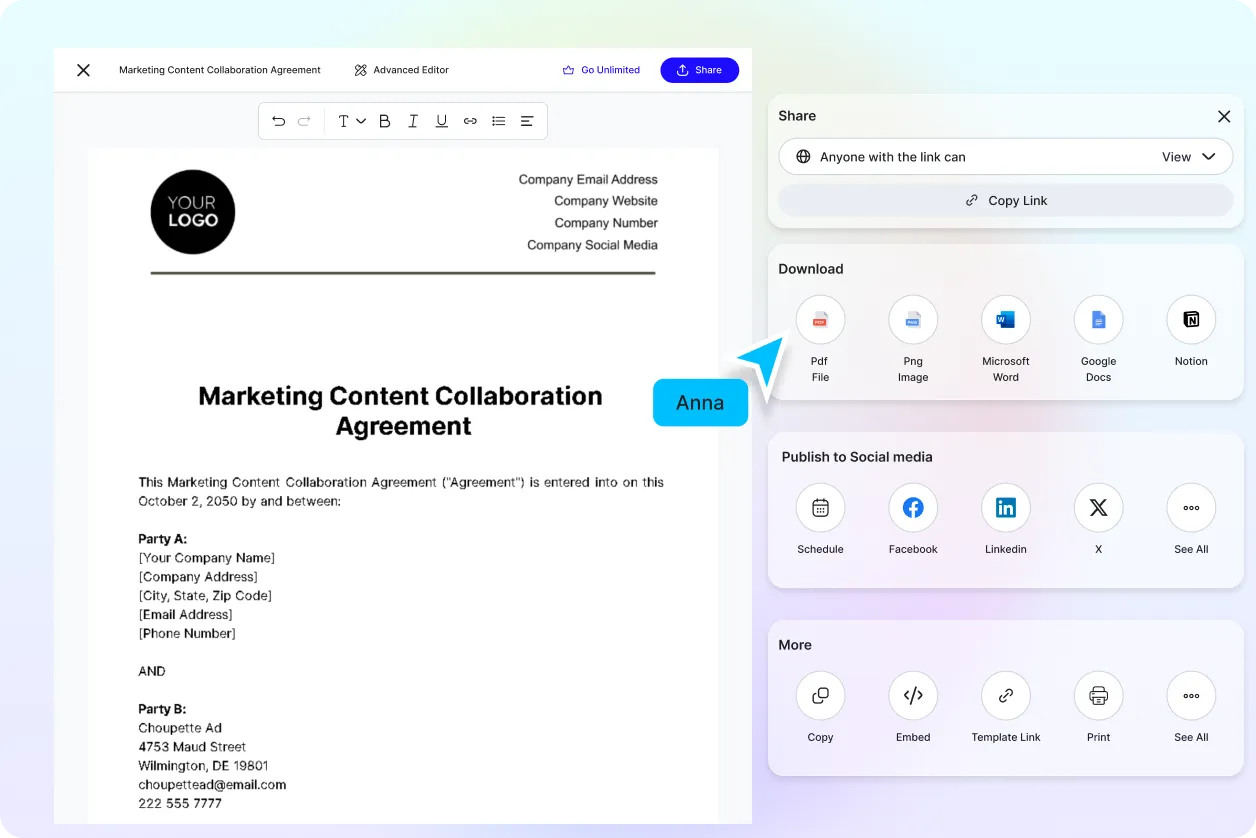This screenshot has height=838, width=1256.
Task: Publish to Linkedin
Action: 1005,508
